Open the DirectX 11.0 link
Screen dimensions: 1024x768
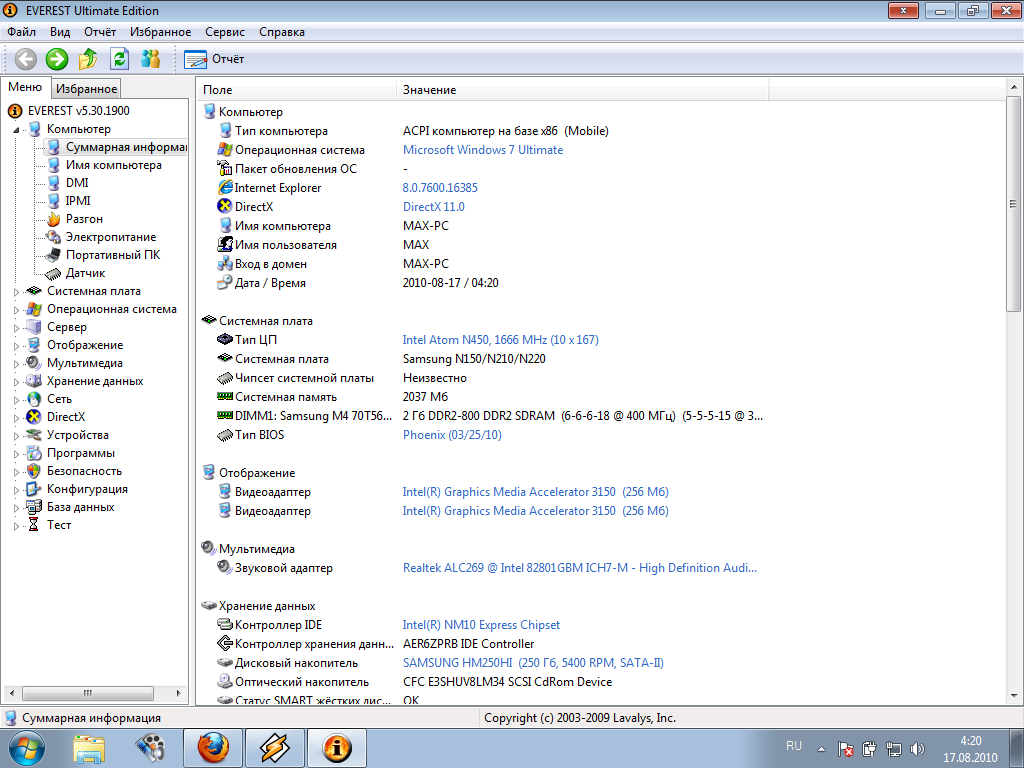coord(434,206)
